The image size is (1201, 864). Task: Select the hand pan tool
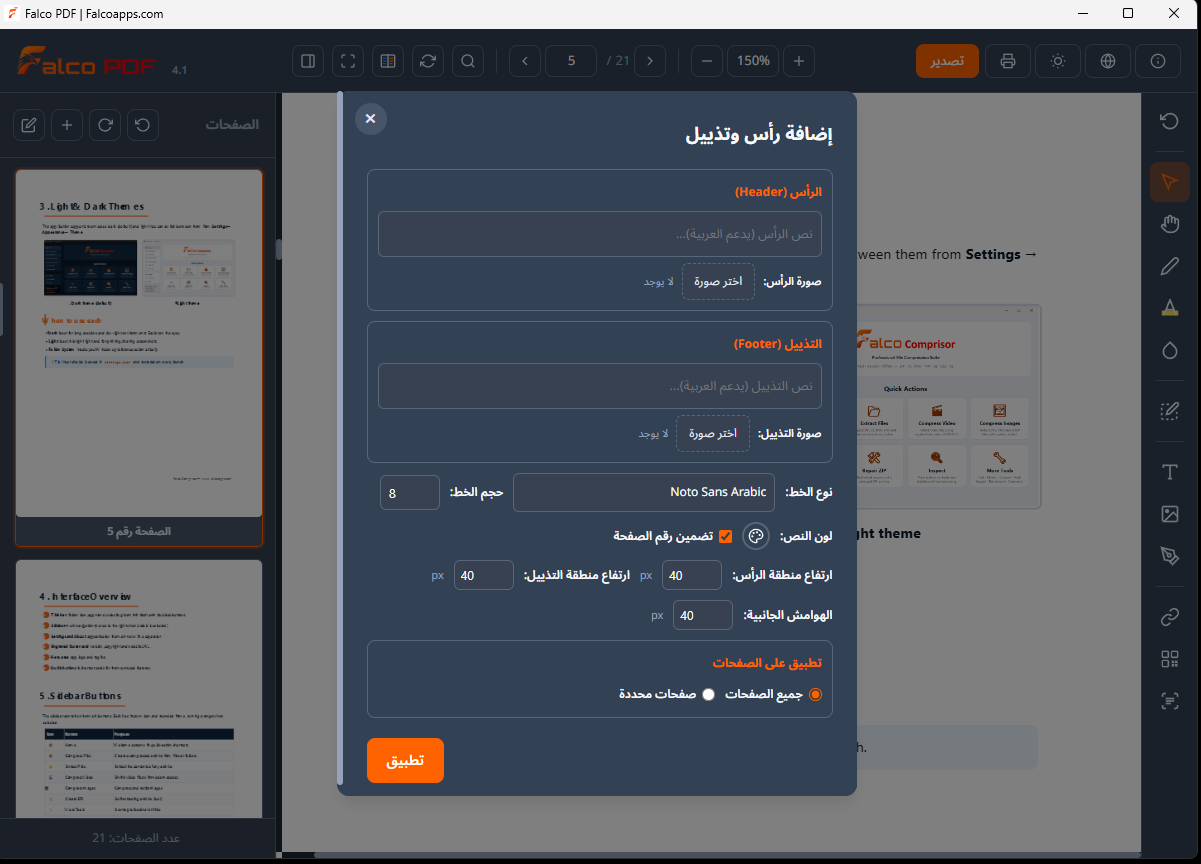coord(1169,224)
